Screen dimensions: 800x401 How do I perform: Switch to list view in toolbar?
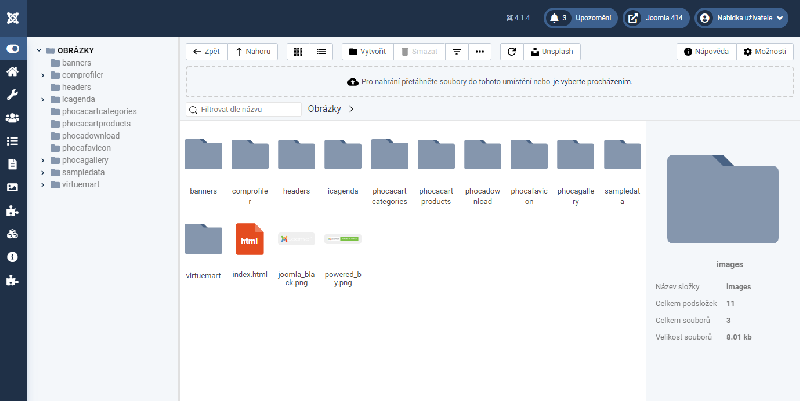coord(321,51)
